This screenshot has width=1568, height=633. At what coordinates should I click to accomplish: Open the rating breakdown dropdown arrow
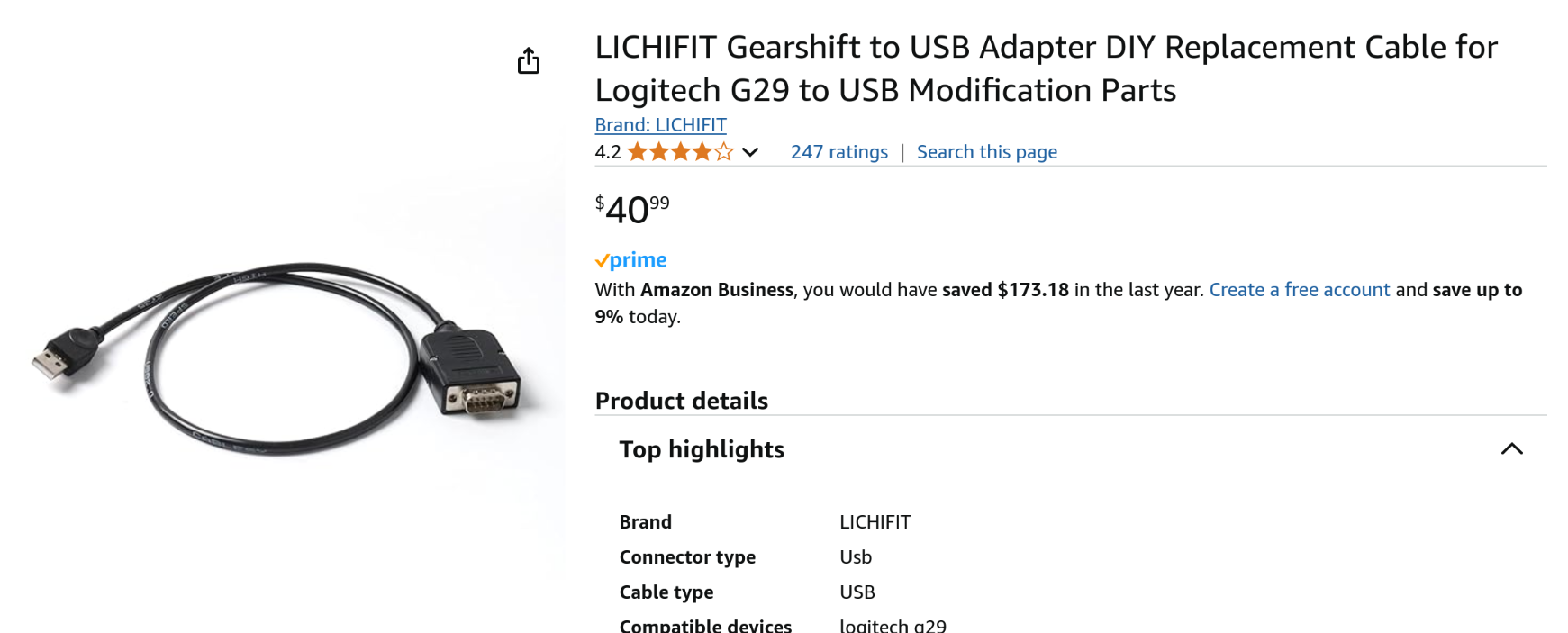click(x=750, y=152)
